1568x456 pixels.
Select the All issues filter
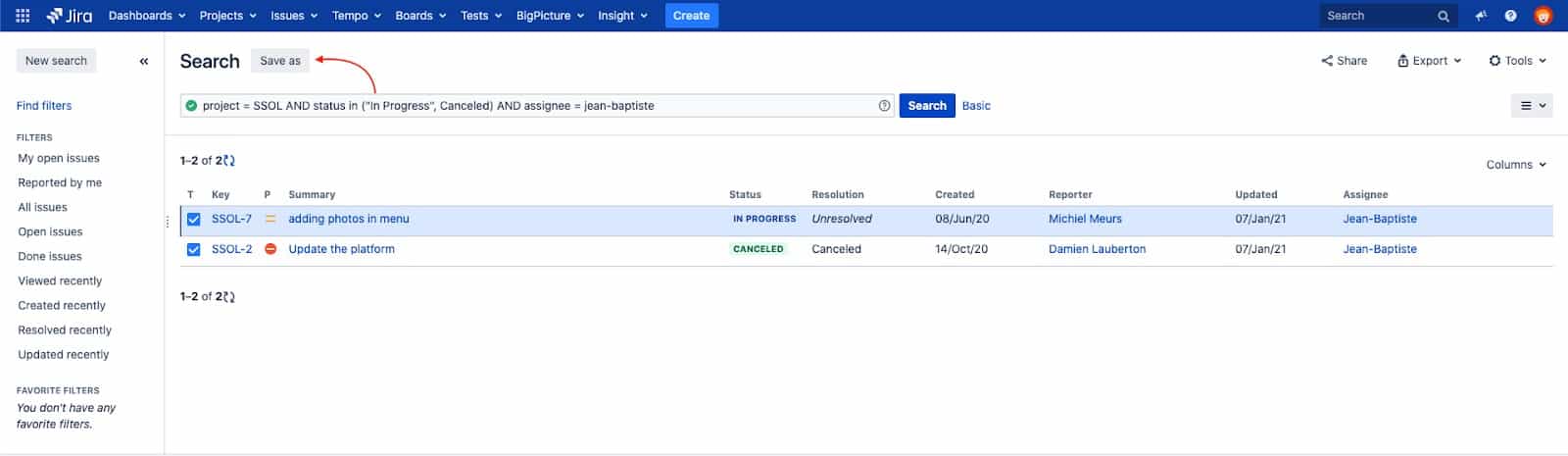pos(43,207)
